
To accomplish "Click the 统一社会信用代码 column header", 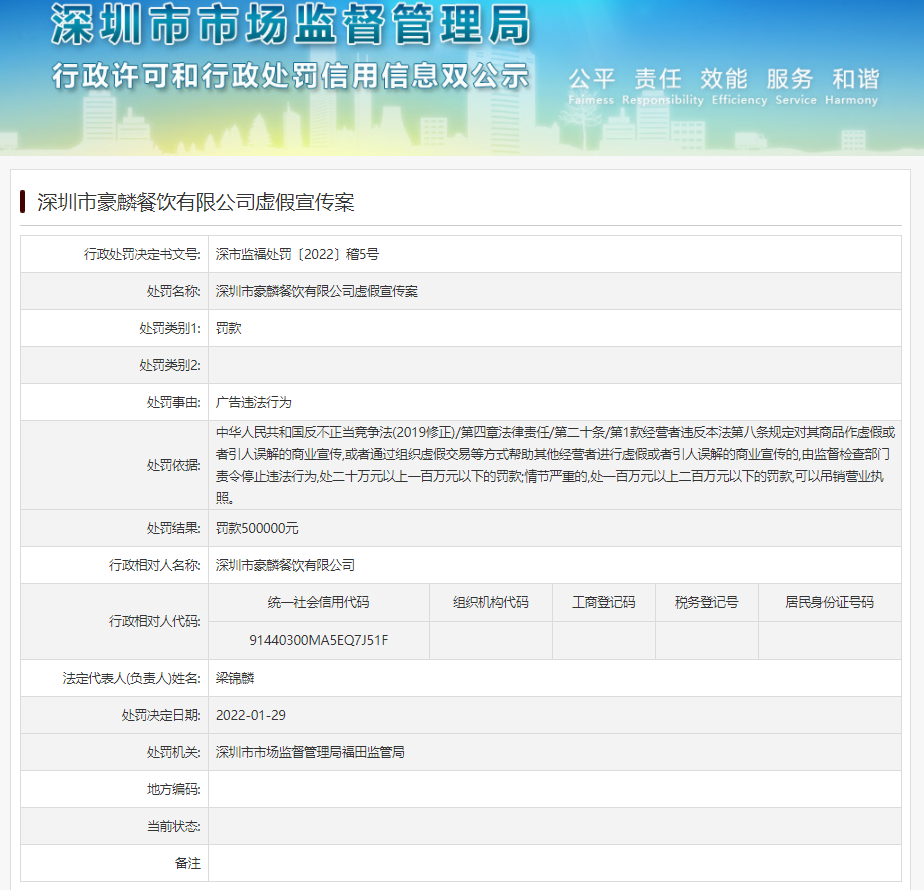I will pos(318,602).
